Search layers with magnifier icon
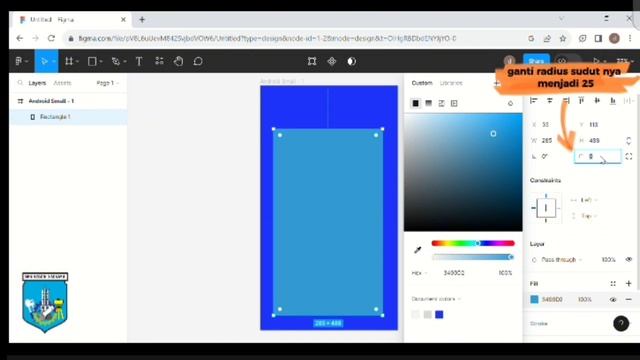 (x=20, y=83)
